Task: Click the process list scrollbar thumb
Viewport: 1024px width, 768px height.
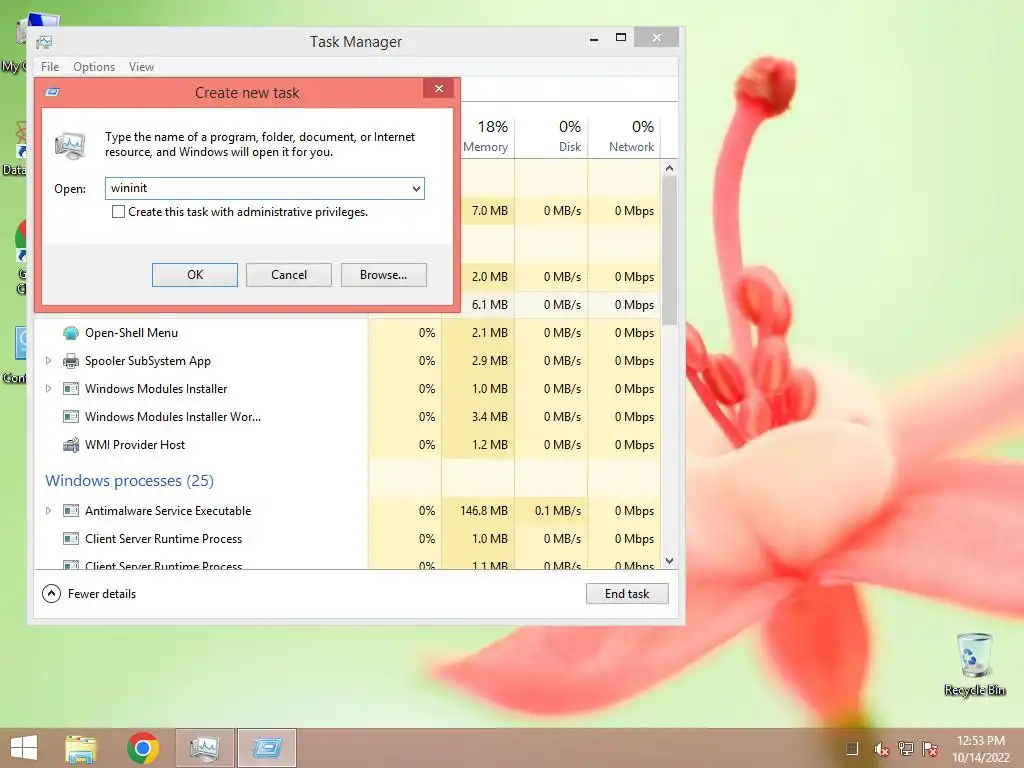Action: point(669,250)
